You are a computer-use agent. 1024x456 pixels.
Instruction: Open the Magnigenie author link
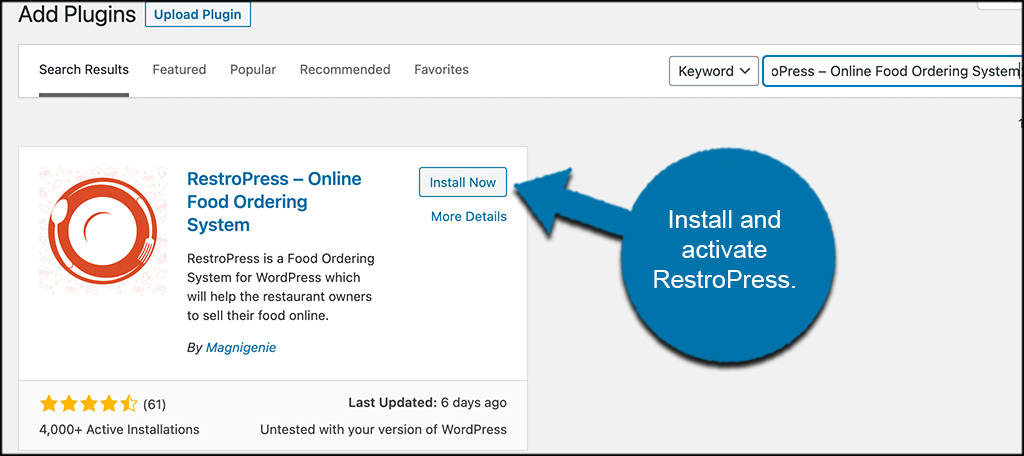coord(241,348)
